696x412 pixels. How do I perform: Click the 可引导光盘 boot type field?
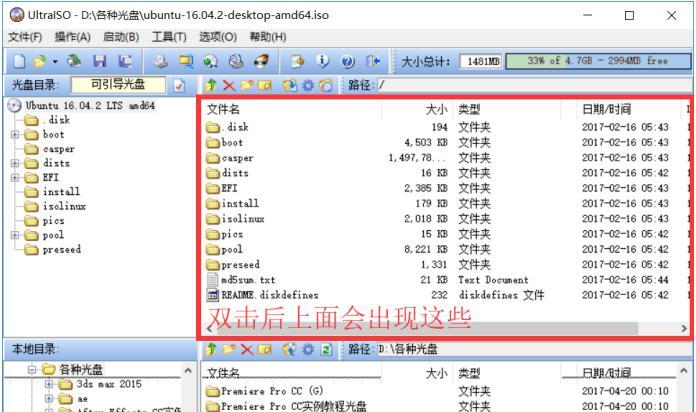click(x=118, y=85)
